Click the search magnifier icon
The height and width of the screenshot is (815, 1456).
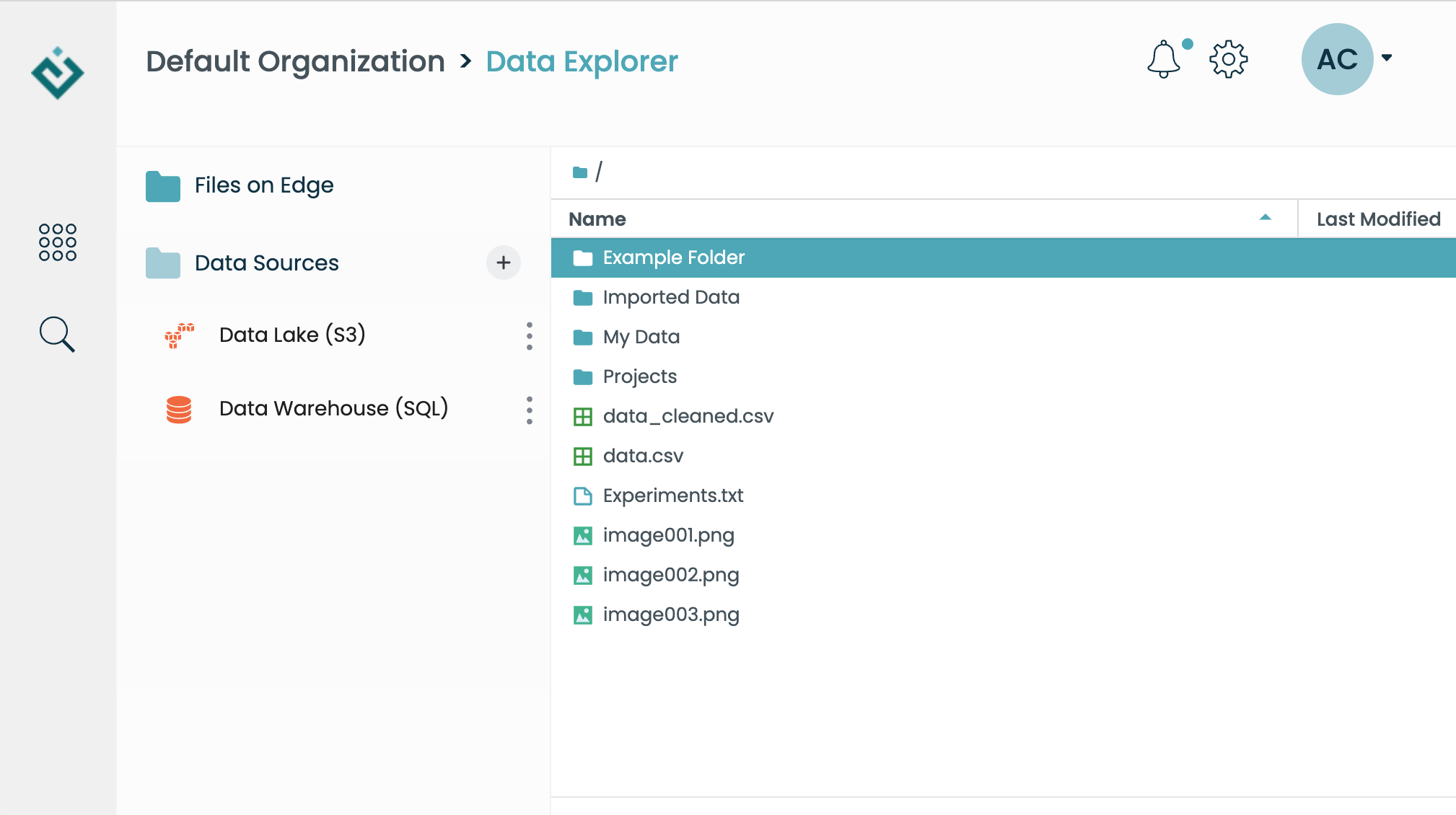tap(57, 333)
